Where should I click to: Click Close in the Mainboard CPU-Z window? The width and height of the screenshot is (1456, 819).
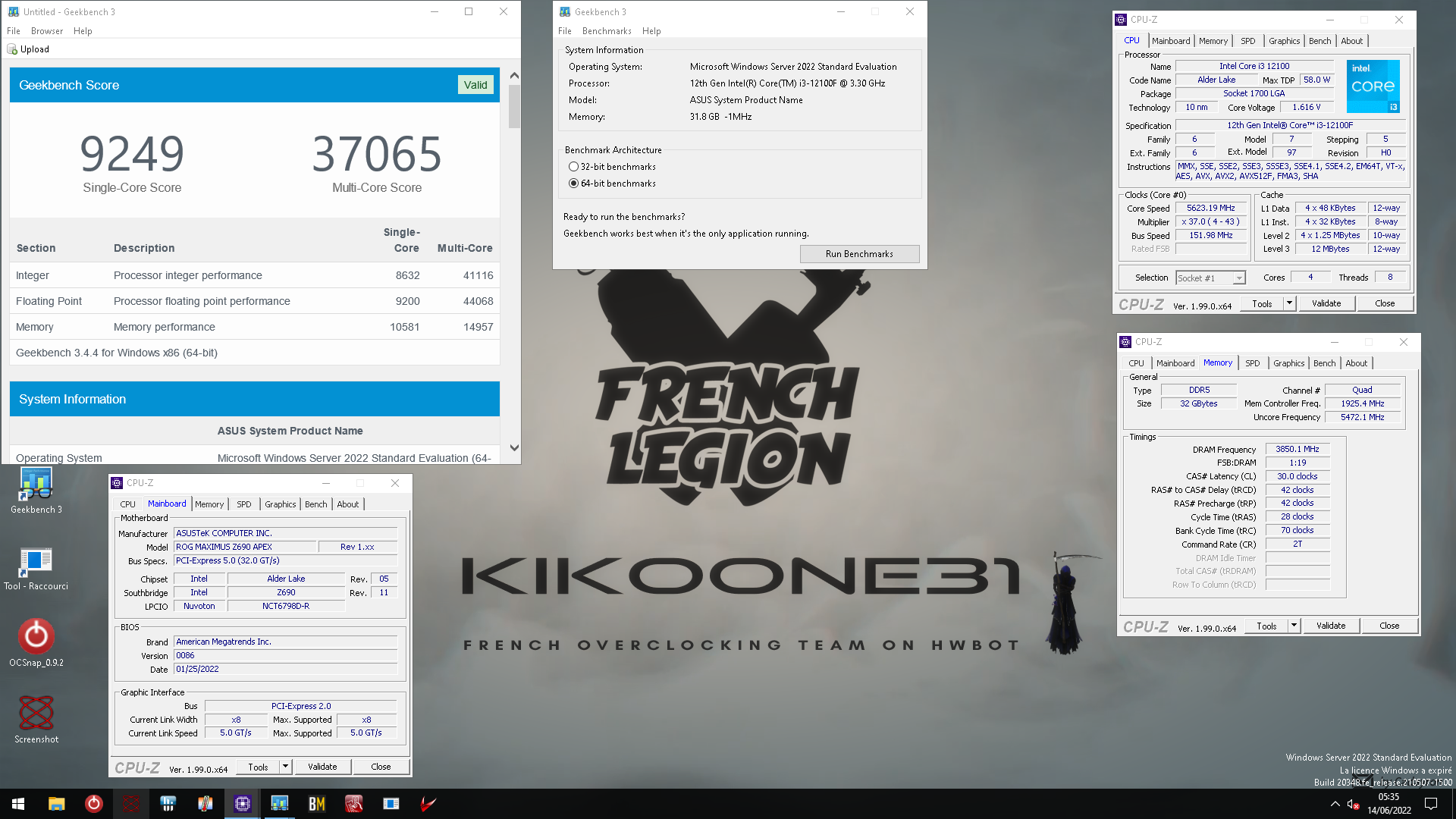(x=381, y=767)
